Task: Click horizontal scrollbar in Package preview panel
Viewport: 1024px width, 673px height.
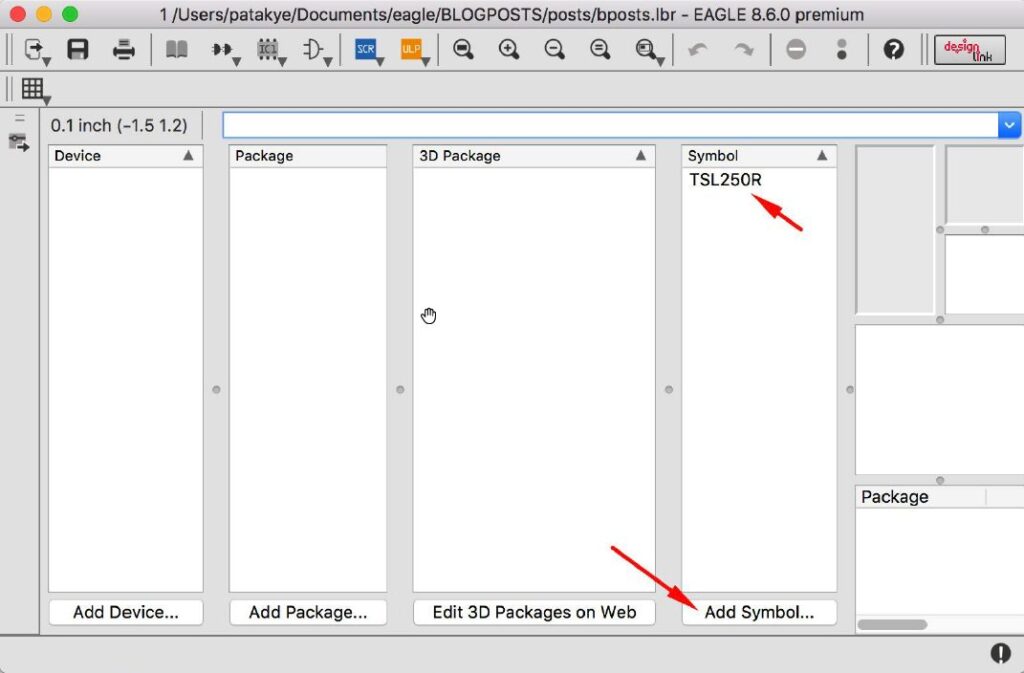Action: pyautogui.click(x=891, y=625)
